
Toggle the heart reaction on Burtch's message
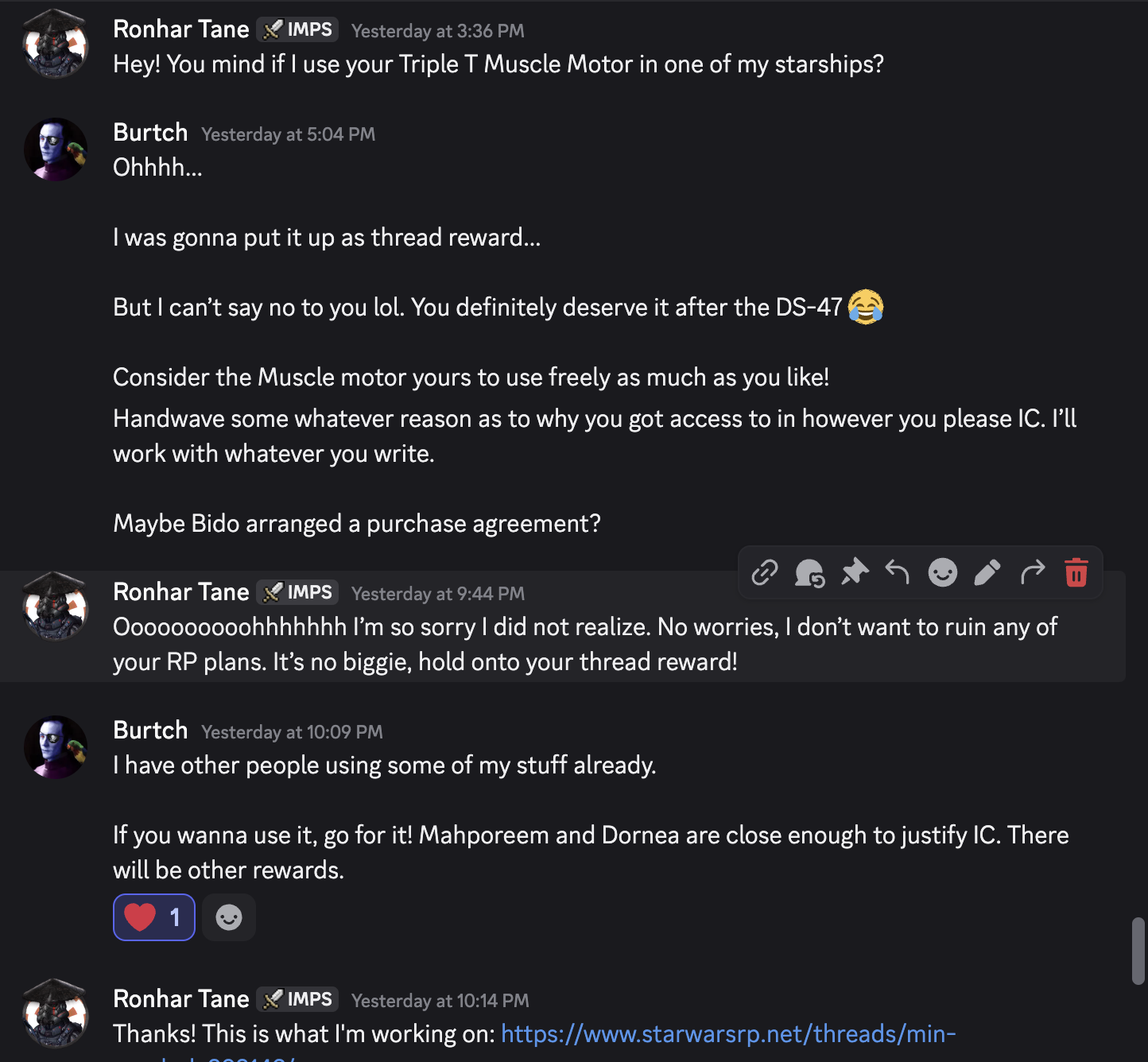(x=154, y=917)
